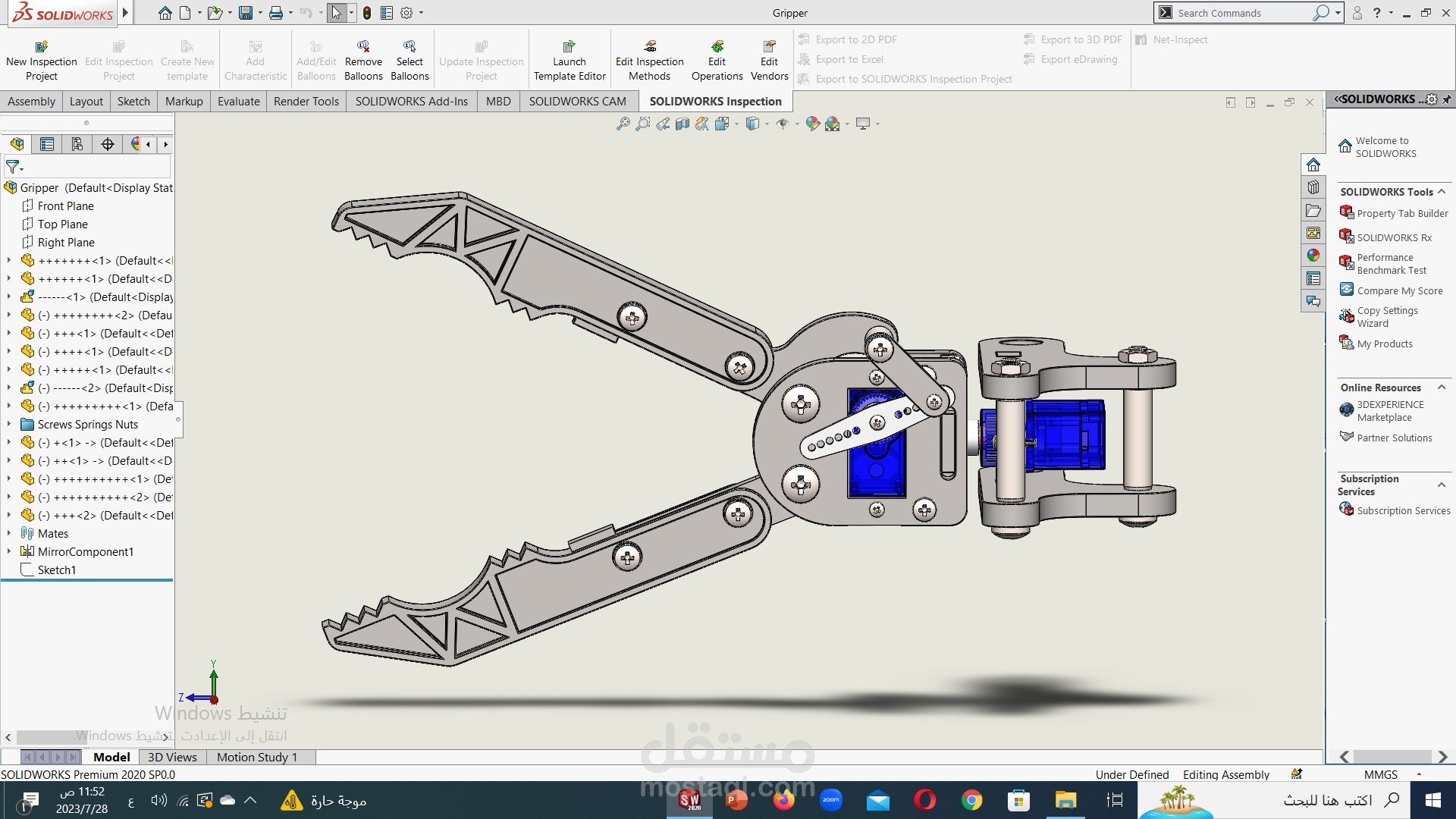Click the Windows Start button
This screenshot has width=1456, height=819.
point(1432,800)
